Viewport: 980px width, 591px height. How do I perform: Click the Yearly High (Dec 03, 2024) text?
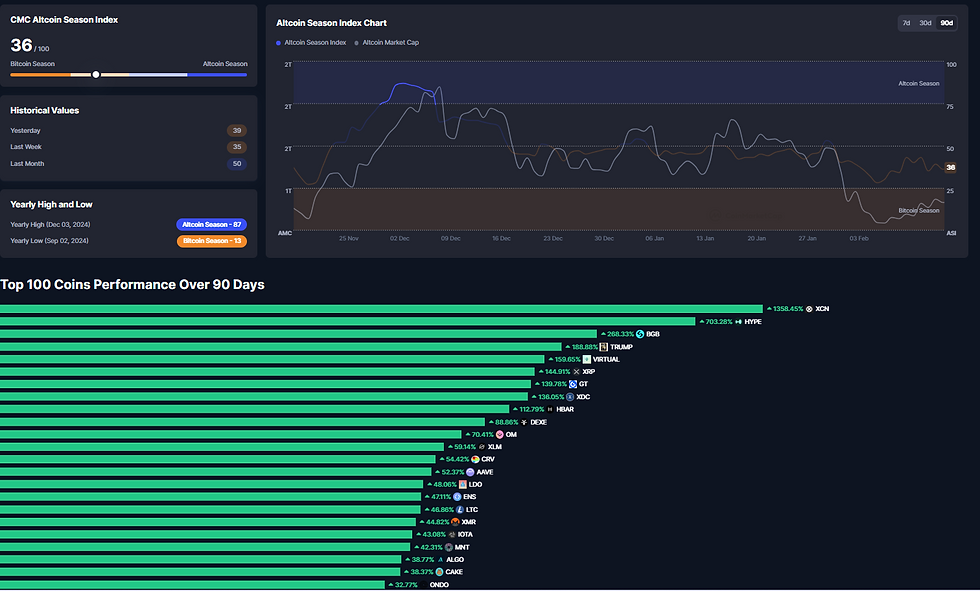(50, 224)
